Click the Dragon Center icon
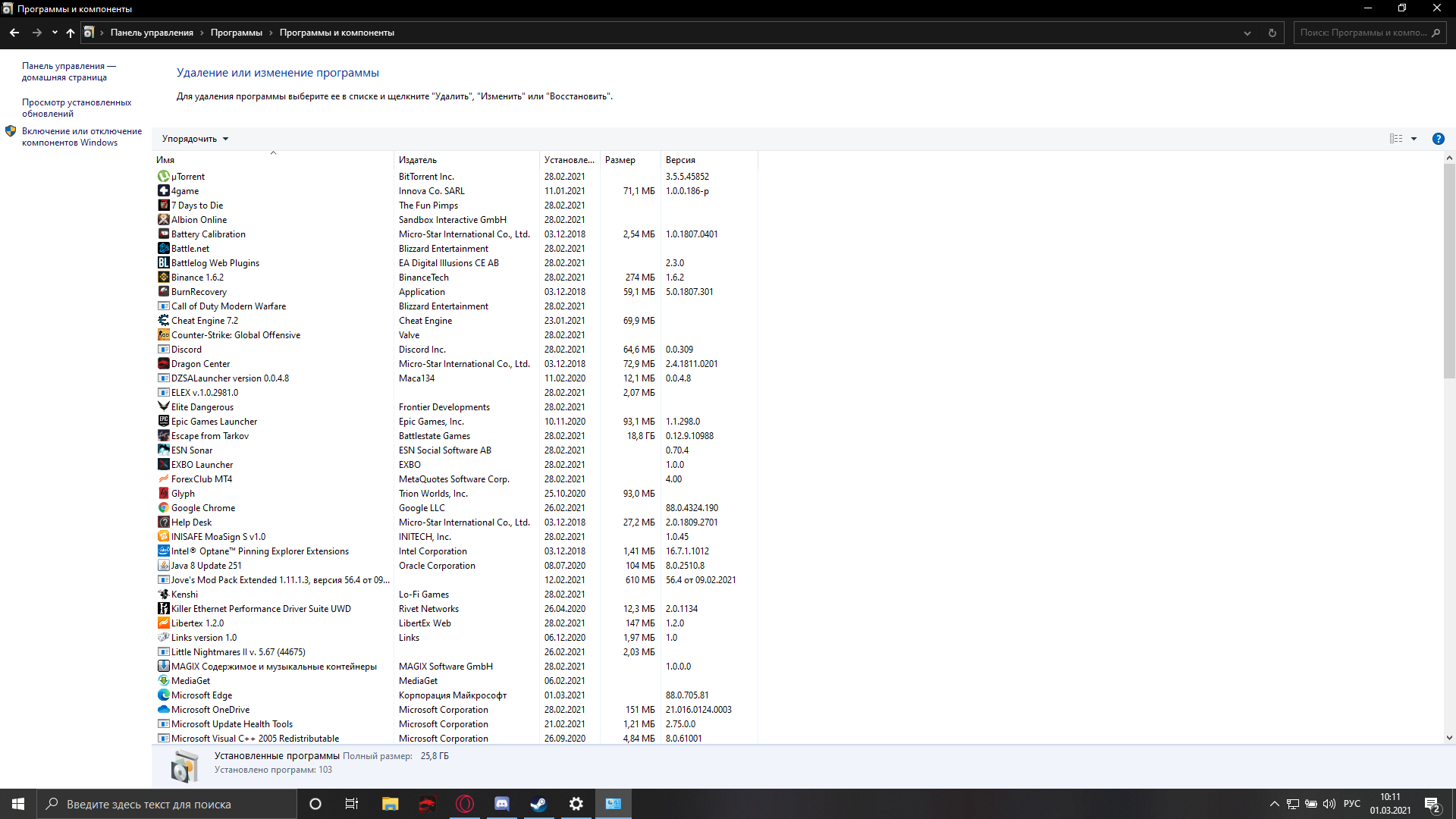This screenshot has width=1456, height=819. 163,364
